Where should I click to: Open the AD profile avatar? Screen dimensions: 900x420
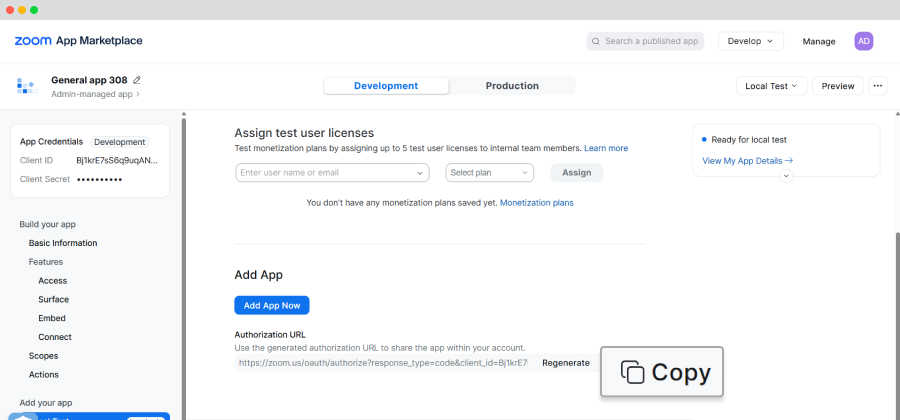[x=864, y=41]
